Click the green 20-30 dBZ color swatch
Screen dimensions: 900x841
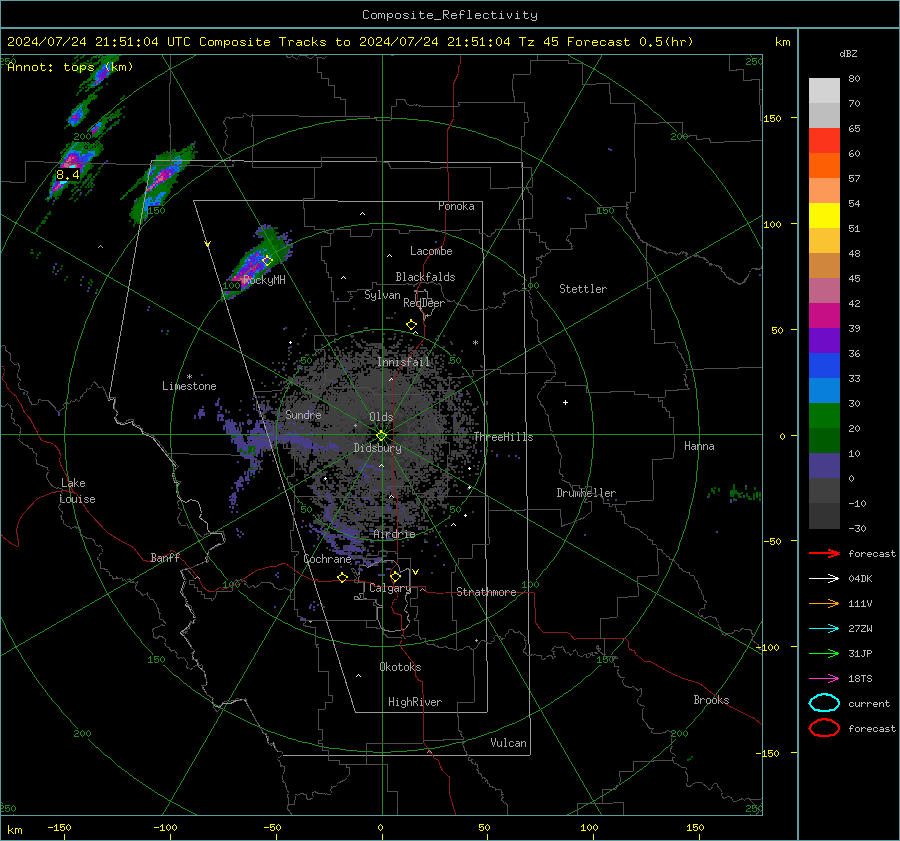click(x=824, y=415)
